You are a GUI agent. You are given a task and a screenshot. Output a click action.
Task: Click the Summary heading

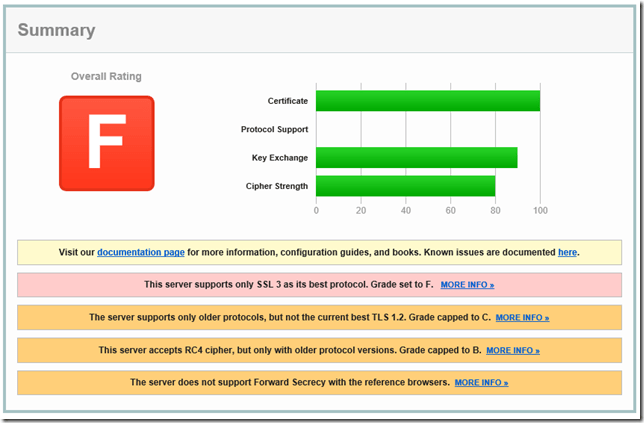pos(57,30)
